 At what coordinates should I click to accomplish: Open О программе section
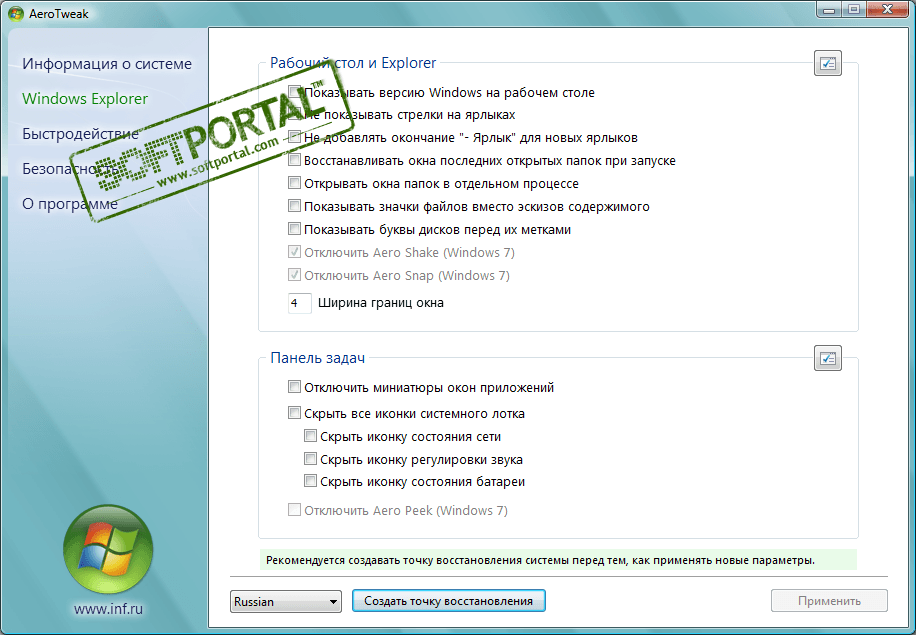(x=70, y=204)
